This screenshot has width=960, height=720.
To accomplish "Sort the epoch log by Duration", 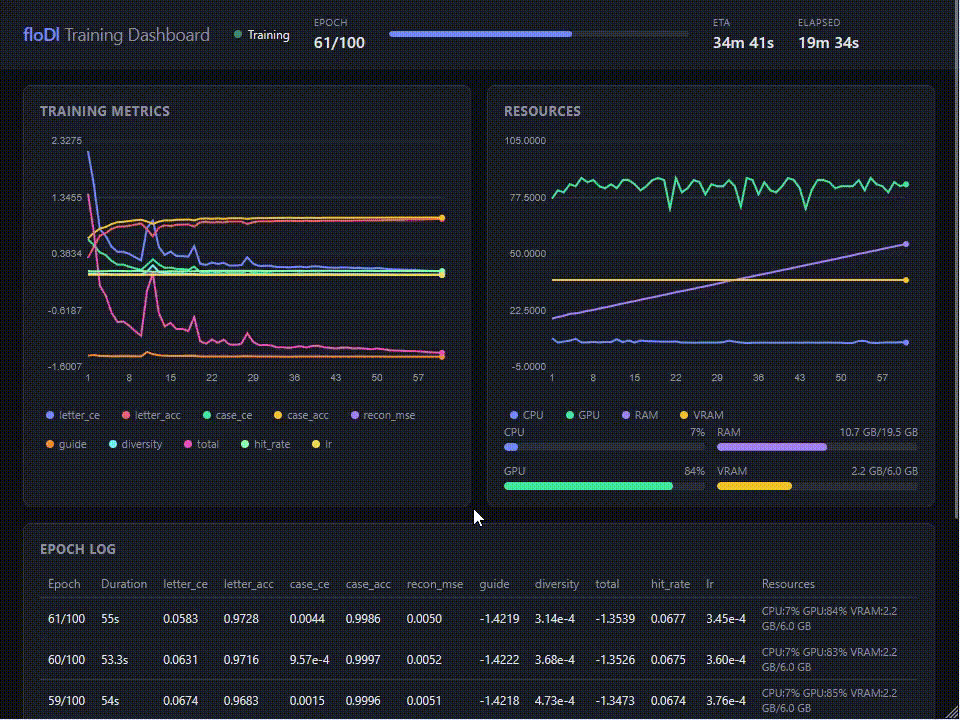I will coord(125,584).
